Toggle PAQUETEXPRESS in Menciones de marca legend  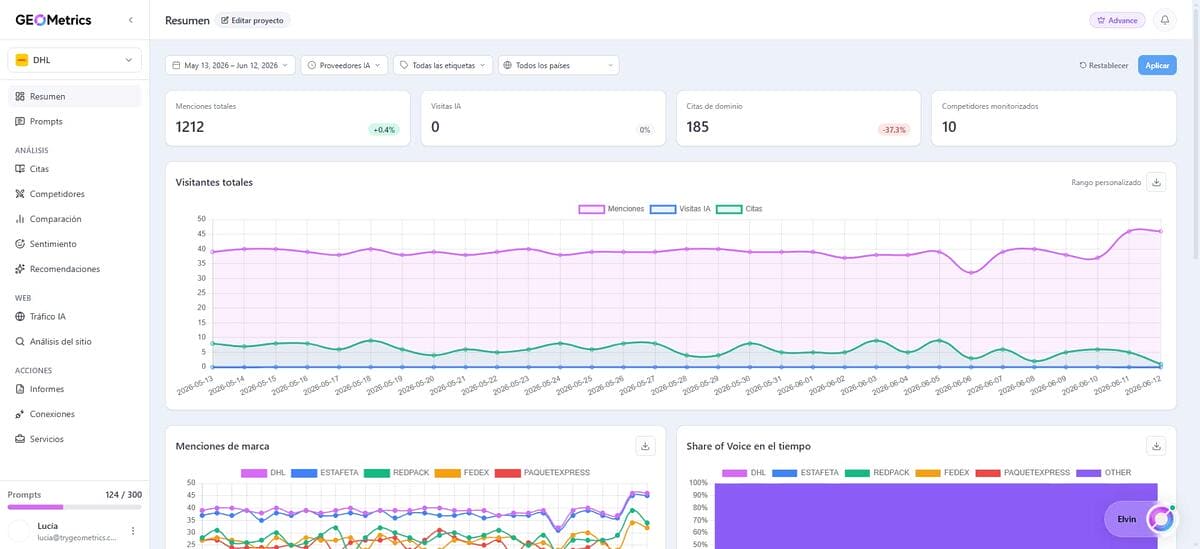[542, 472]
